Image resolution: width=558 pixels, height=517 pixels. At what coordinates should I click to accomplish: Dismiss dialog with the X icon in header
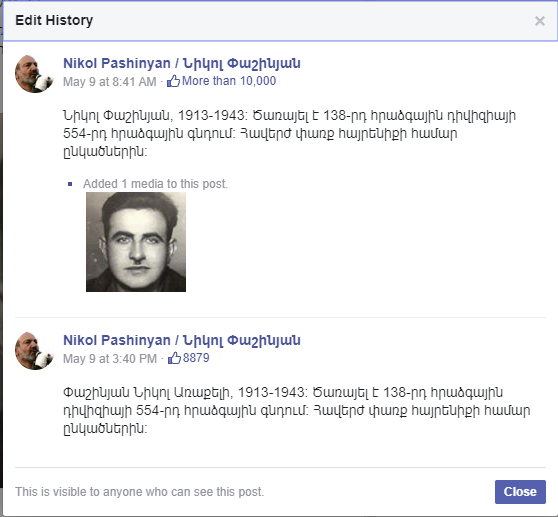pos(539,21)
